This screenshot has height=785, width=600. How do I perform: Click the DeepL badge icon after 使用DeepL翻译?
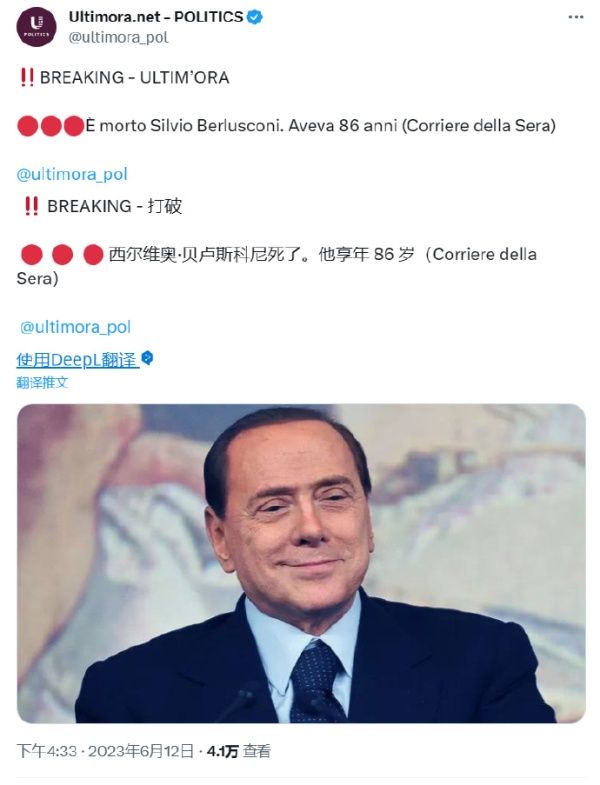[147, 358]
